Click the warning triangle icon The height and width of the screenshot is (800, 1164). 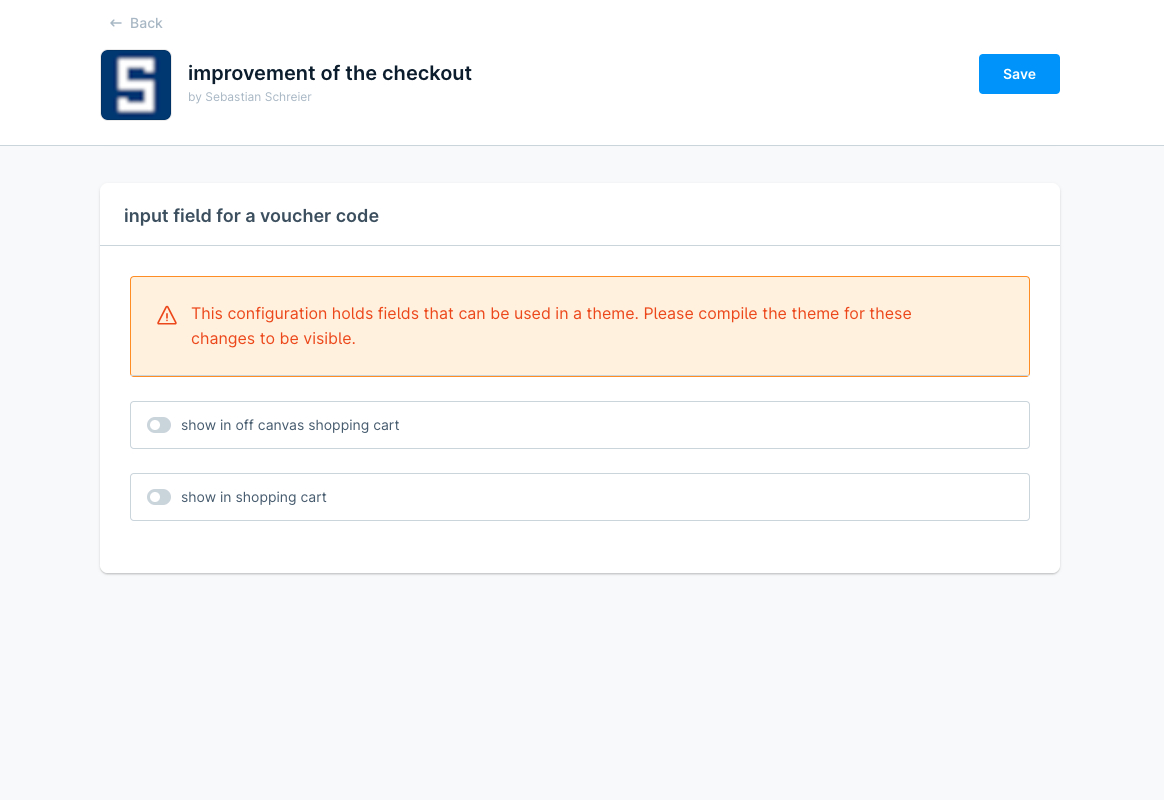[x=167, y=316]
